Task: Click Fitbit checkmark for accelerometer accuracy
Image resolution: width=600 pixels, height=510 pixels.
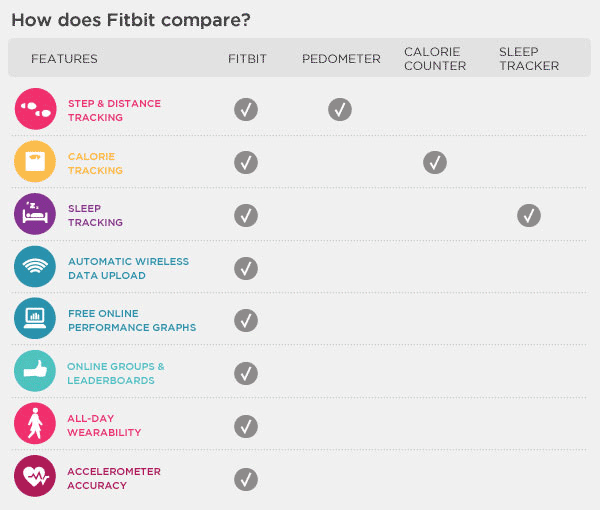Action: (246, 479)
